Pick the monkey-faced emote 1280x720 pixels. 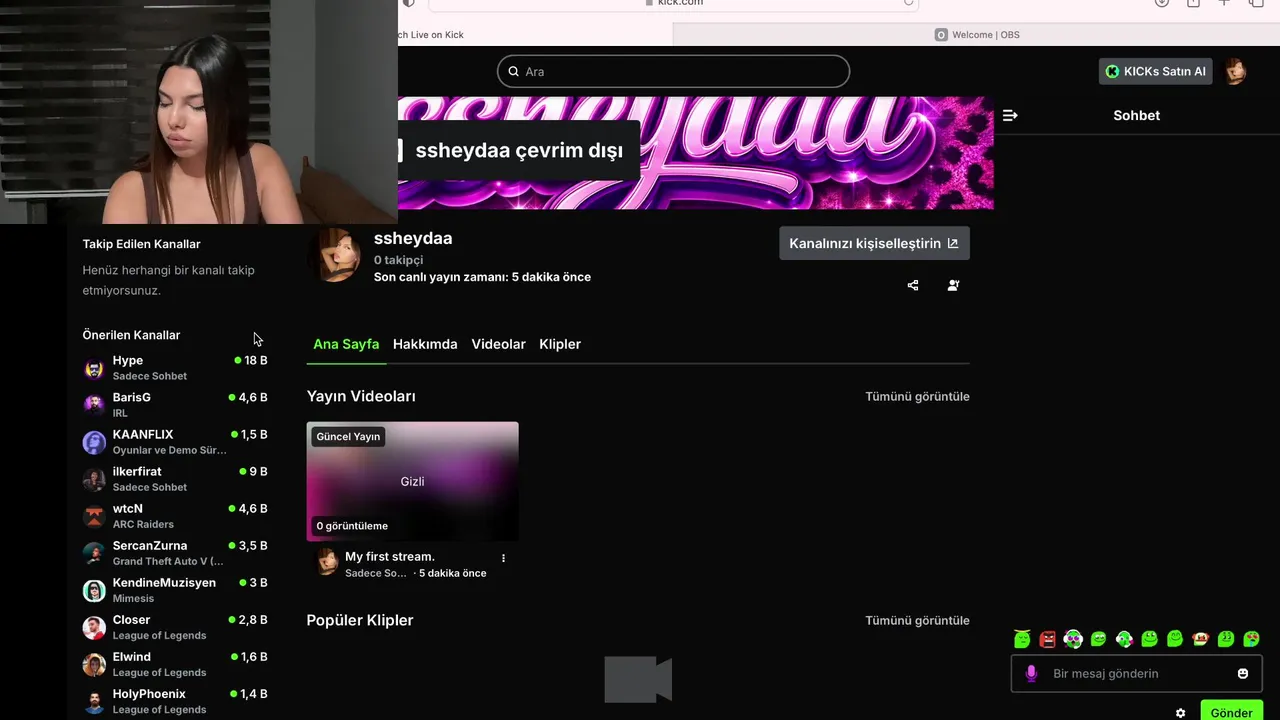[x=1200, y=638]
